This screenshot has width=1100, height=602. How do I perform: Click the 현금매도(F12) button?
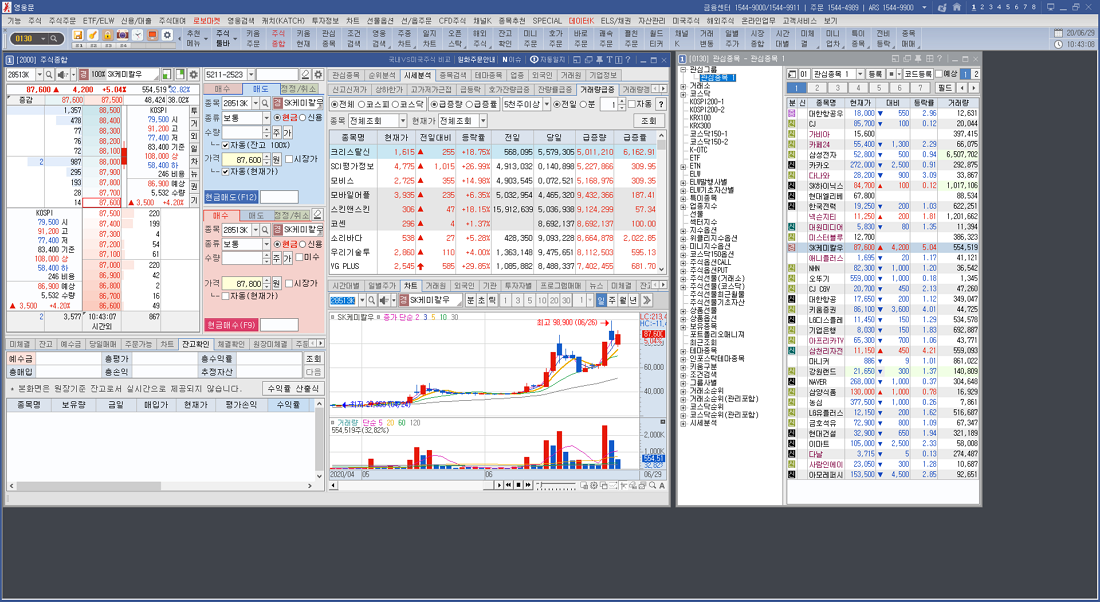point(232,197)
